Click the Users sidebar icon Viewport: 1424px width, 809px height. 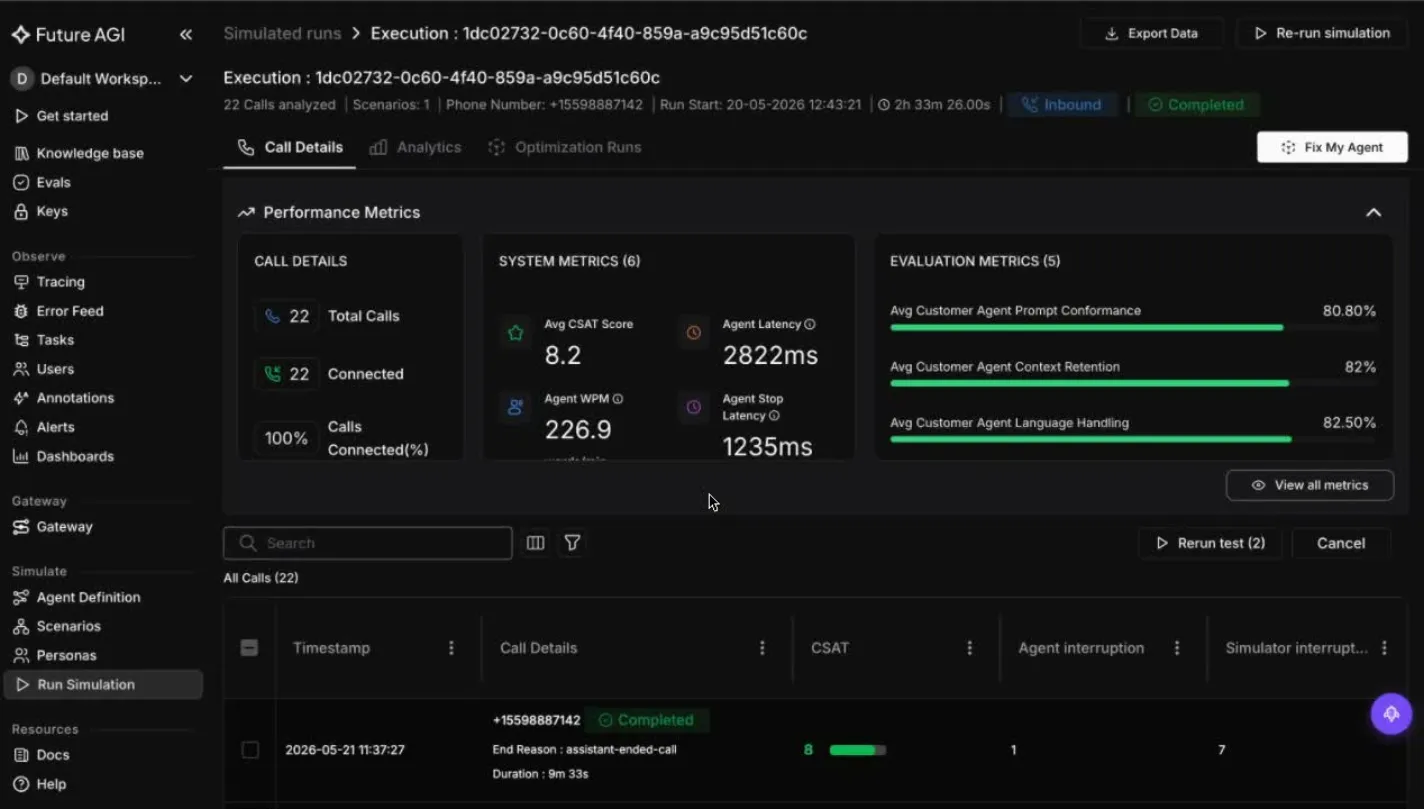pos(21,369)
